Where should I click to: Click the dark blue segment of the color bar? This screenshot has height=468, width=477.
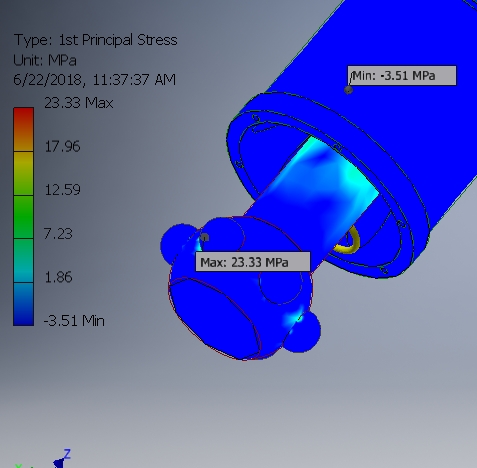point(23,304)
